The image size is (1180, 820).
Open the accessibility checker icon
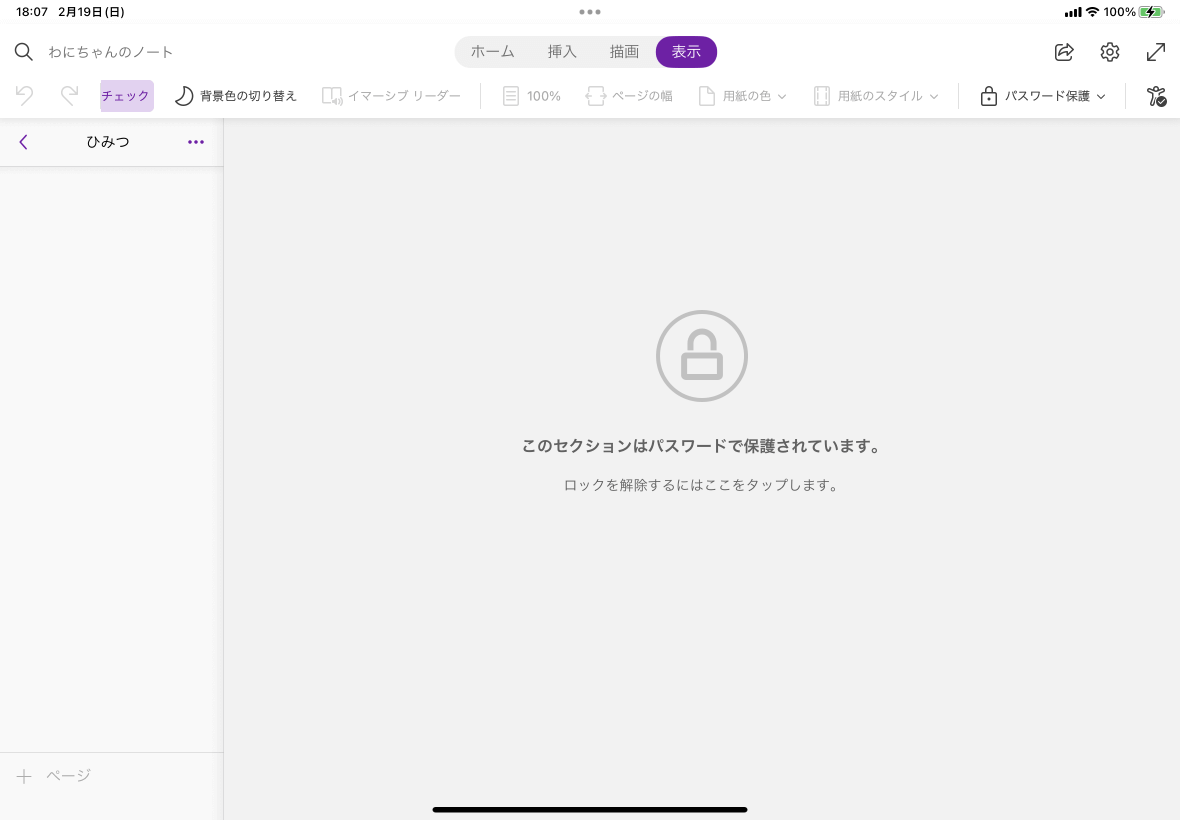1157,96
